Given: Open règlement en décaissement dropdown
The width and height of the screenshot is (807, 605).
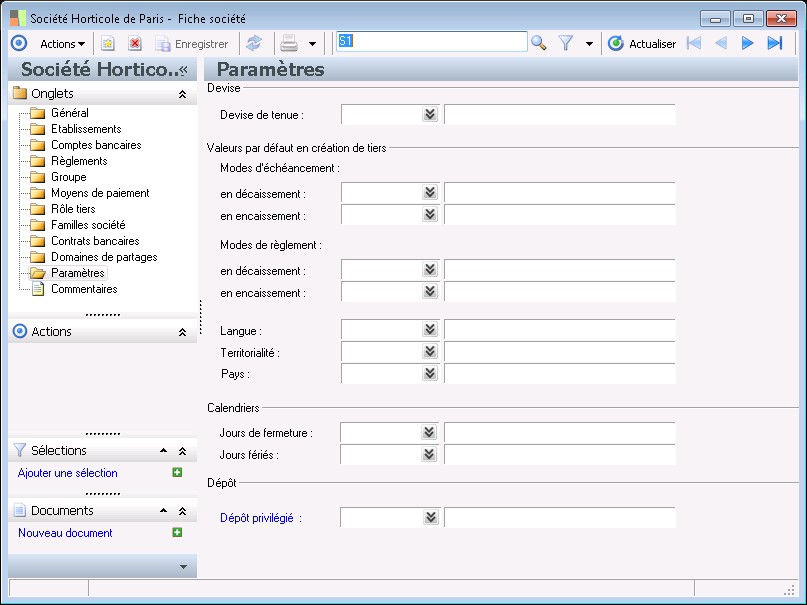Looking at the screenshot, I should point(430,269).
